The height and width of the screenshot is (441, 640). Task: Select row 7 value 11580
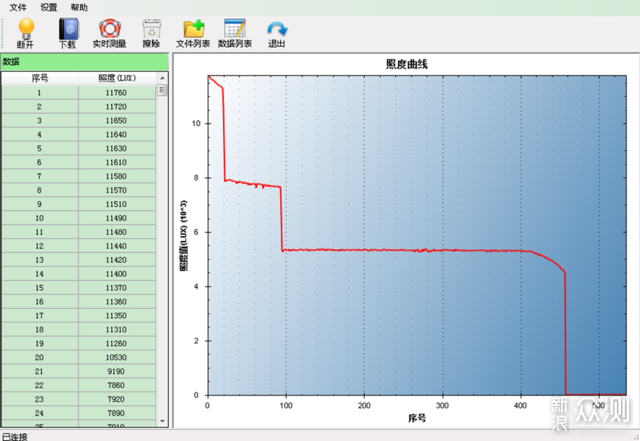pos(116,176)
